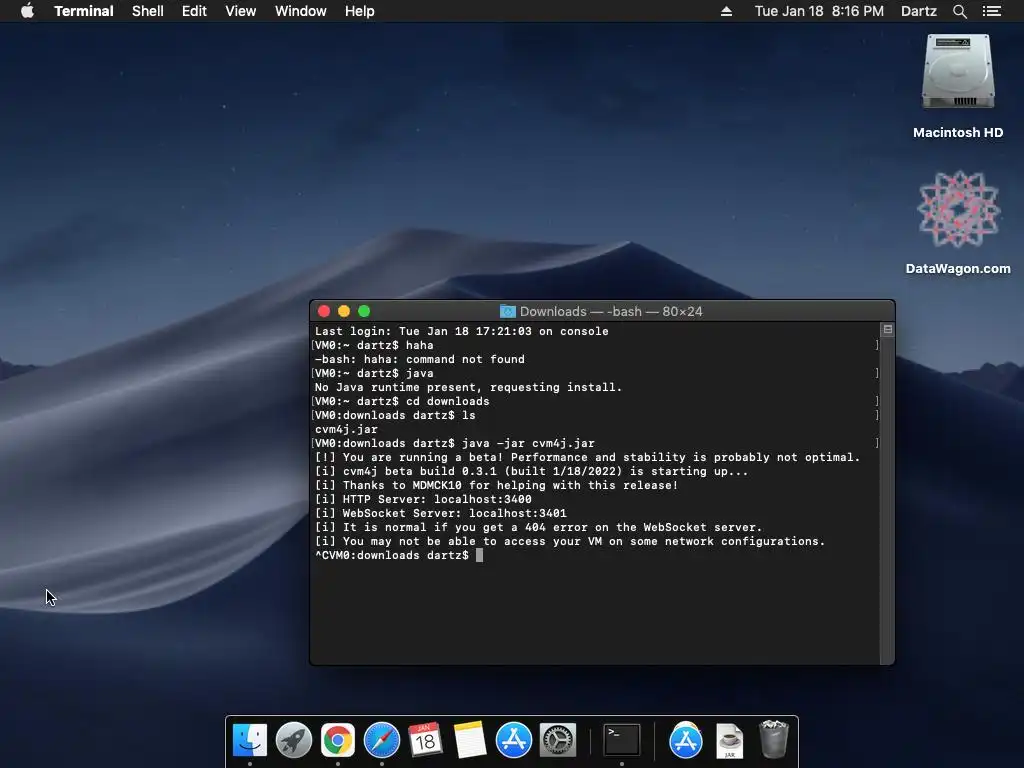Viewport: 1024px width, 768px height.
Task: Open System Preferences gear in Dock
Action: coord(558,740)
